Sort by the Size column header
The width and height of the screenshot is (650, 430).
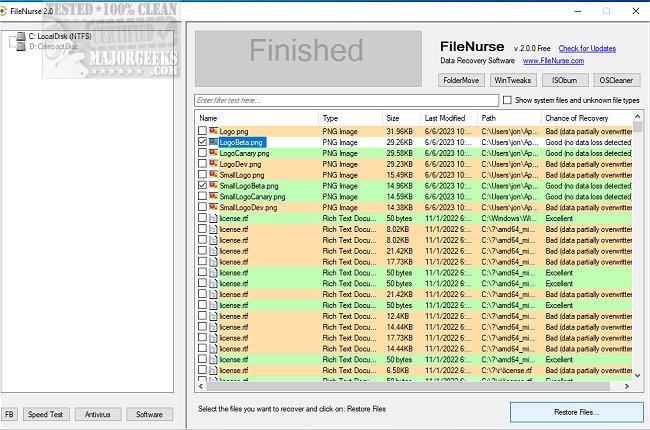pos(401,118)
